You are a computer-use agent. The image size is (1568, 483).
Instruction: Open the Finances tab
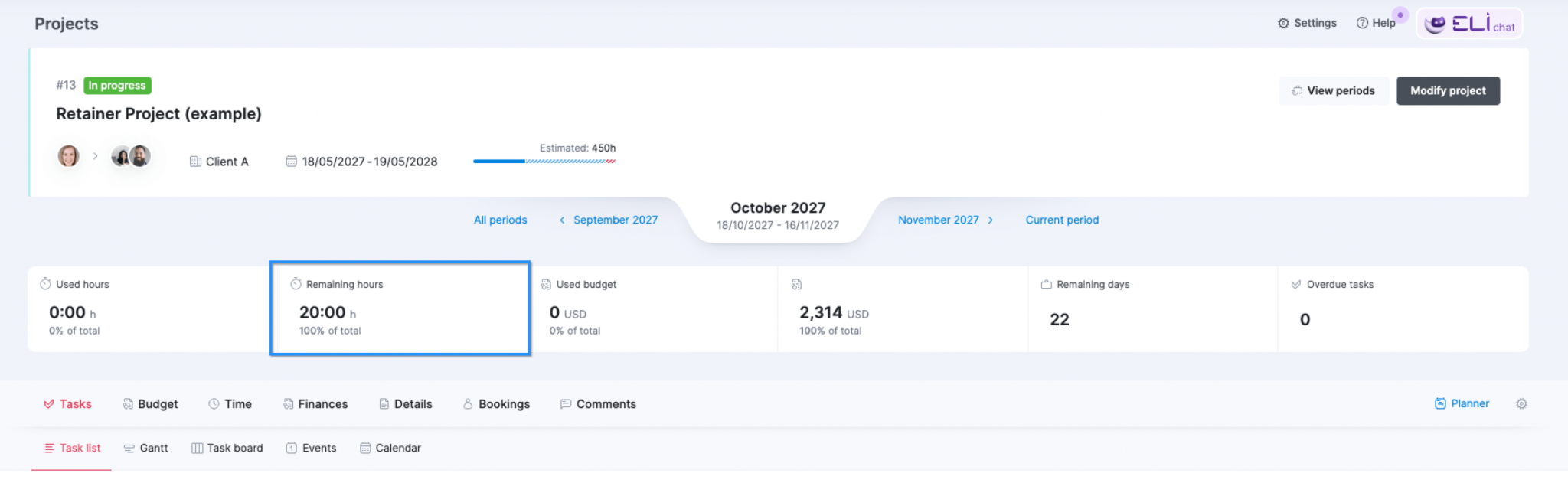click(315, 404)
